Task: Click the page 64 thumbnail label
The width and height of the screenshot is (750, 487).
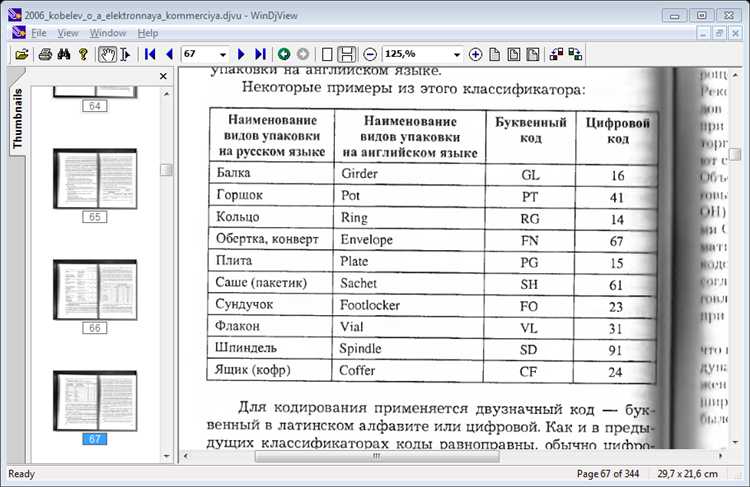Action: pyautogui.click(x=95, y=106)
